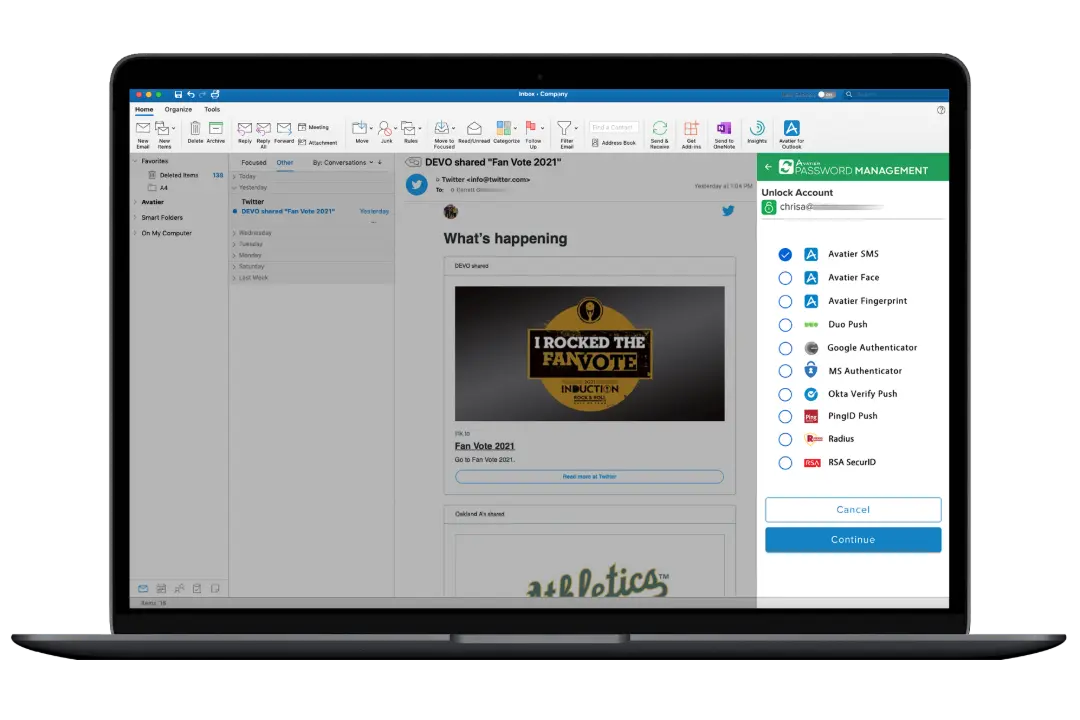Select MS Authenticator radio option

coord(785,371)
